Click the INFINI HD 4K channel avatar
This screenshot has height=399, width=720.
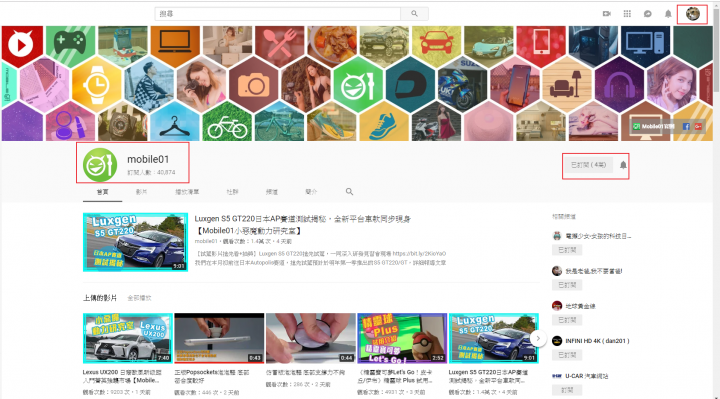click(x=557, y=341)
